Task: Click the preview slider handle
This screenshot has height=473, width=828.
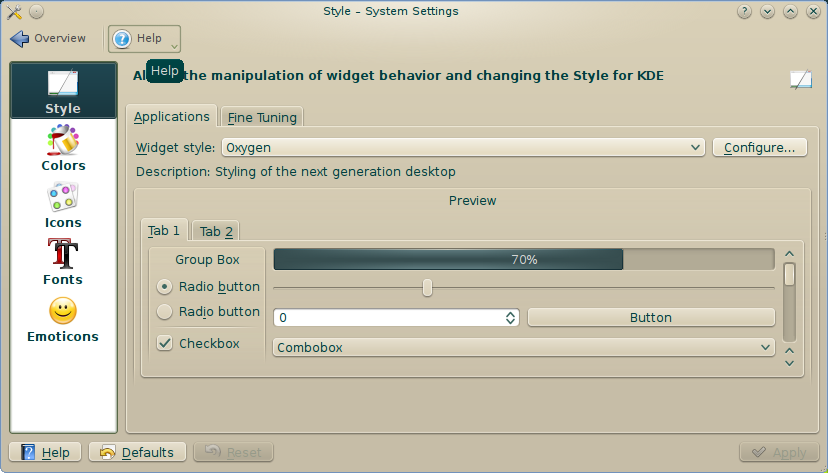Action: (x=427, y=288)
